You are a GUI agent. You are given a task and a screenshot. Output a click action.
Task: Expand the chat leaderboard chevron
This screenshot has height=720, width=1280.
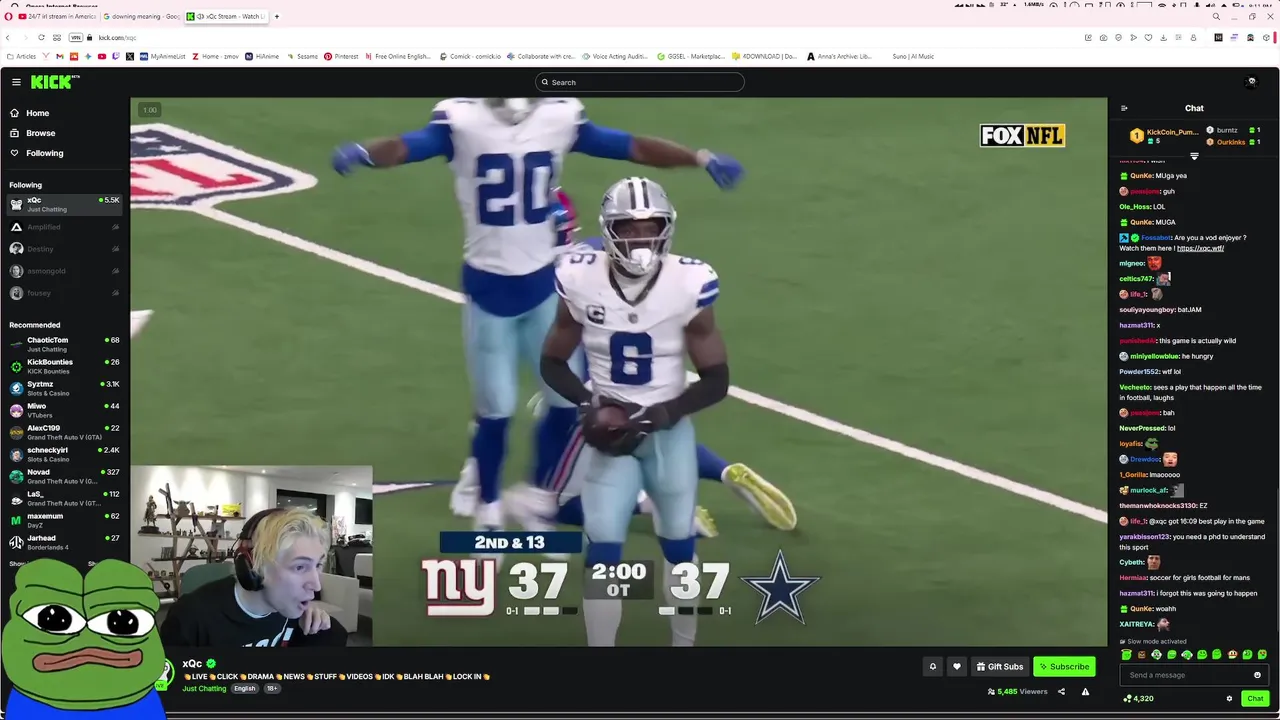(1194, 156)
